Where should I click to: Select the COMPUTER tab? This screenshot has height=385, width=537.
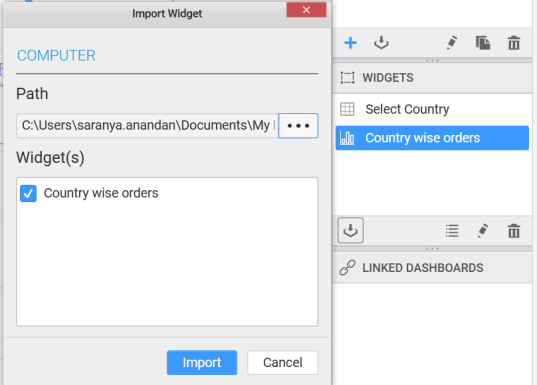point(56,55)
